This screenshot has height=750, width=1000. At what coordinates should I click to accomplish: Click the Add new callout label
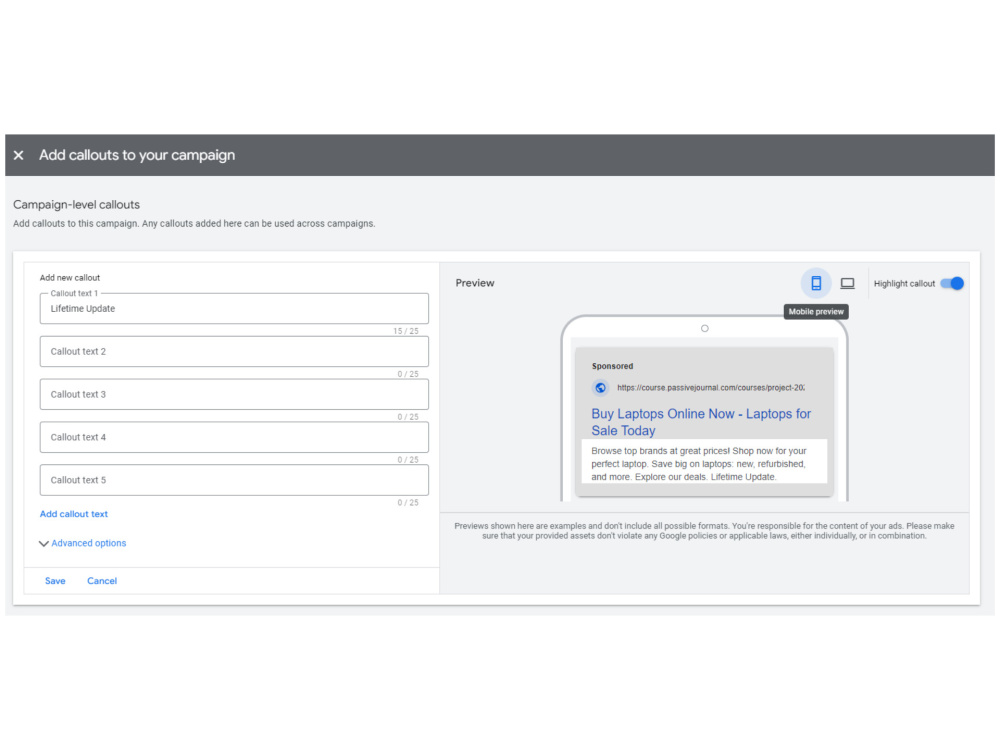click(x=70, y=277)
